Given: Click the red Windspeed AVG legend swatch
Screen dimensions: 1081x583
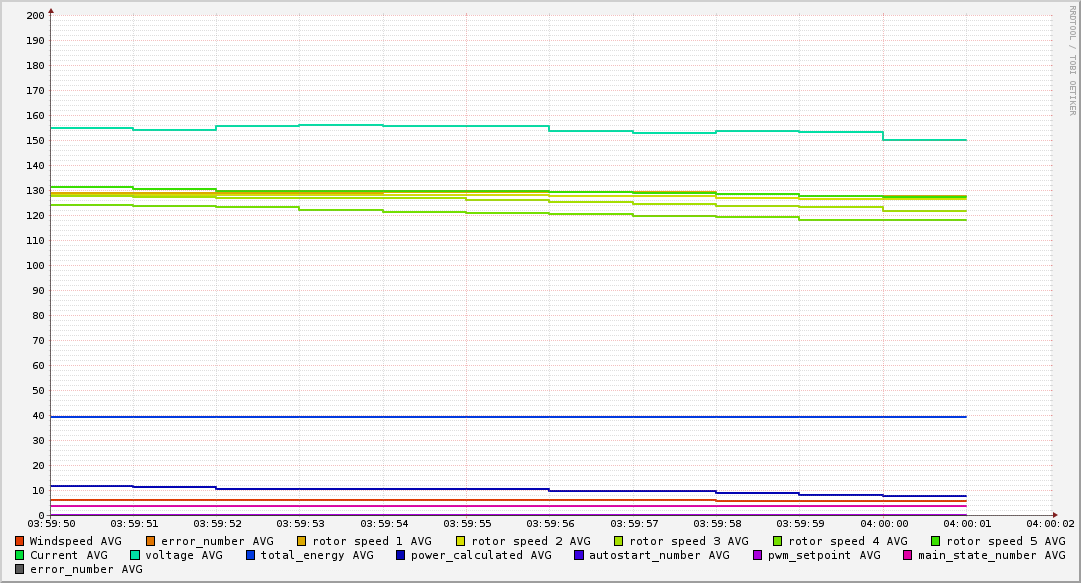Looking at the screenshot, I should point(19,541).
